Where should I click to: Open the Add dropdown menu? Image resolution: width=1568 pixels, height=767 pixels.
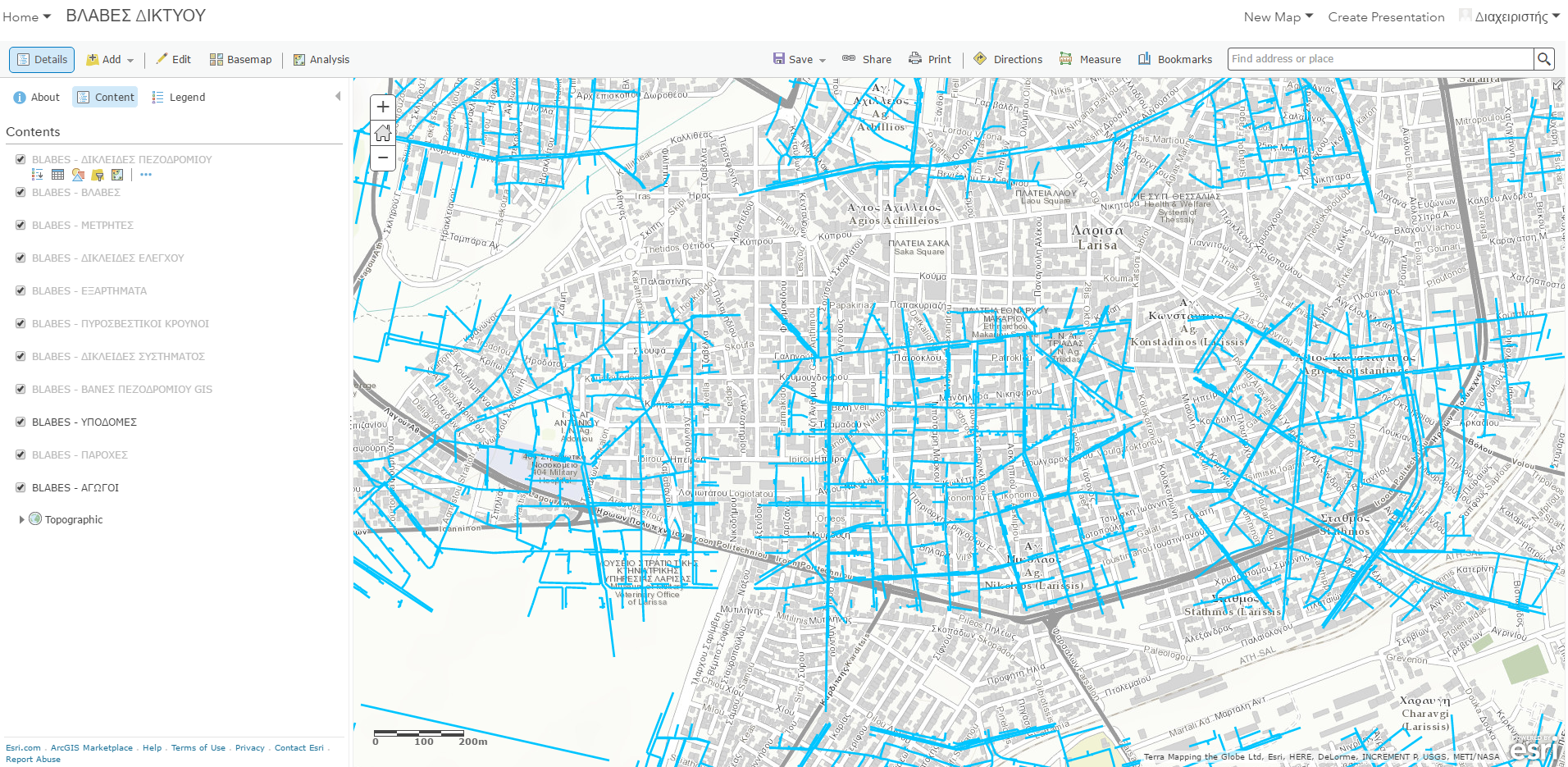(x=110, y=59)
